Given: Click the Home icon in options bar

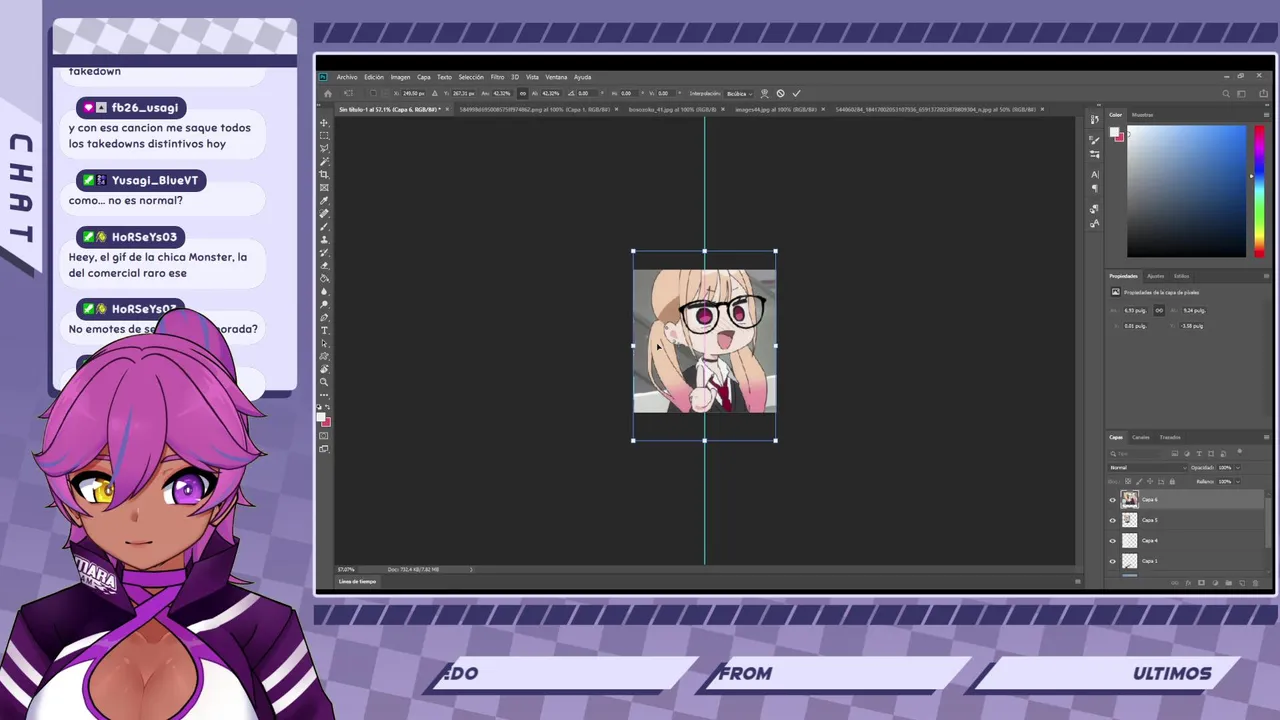Looking at the screenshot, I should coord(328,93).
